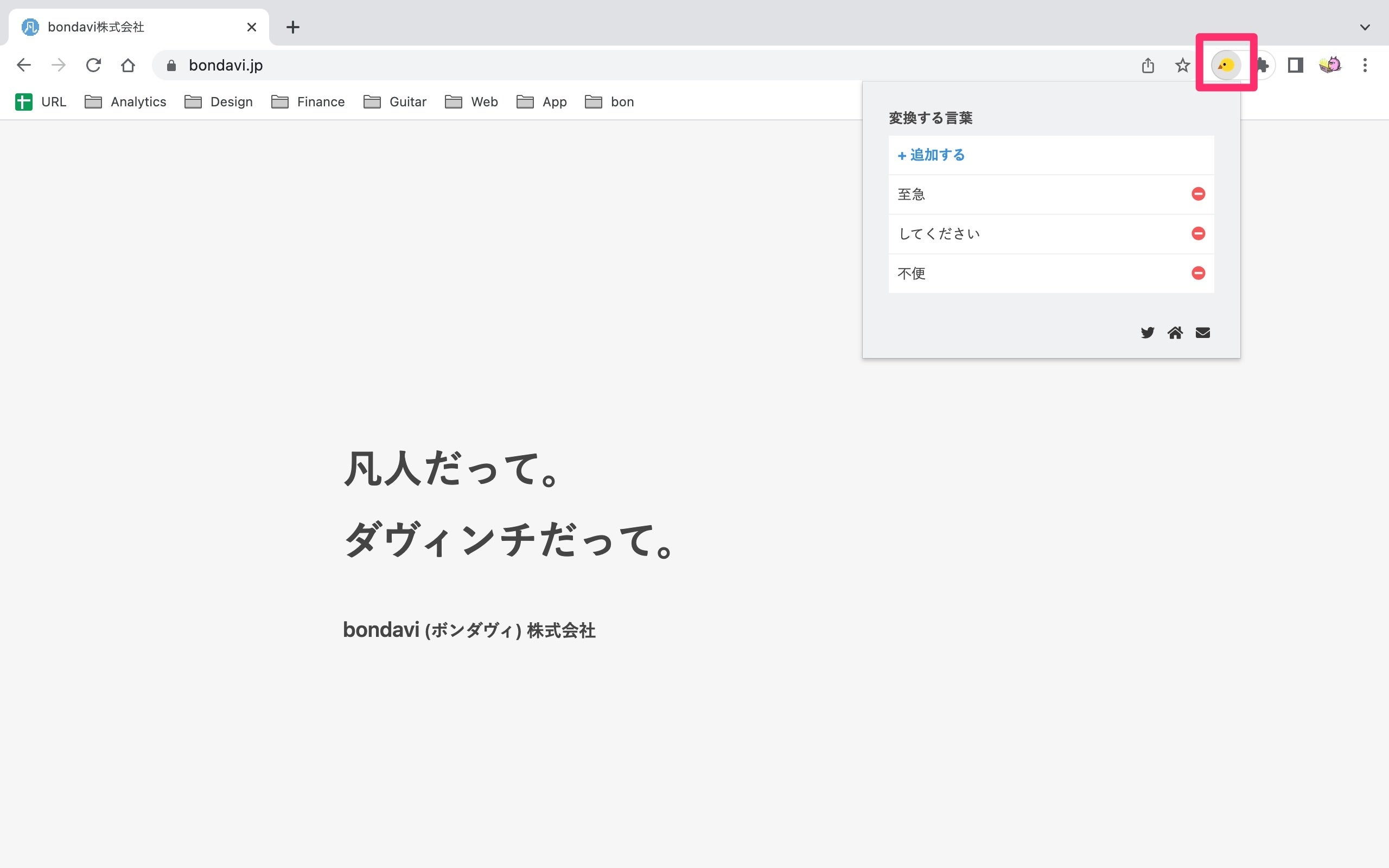Viewport: 1389px width, 868px height.
Task: Remove the 至急 word entry
Action: [x=1198, y=194]
